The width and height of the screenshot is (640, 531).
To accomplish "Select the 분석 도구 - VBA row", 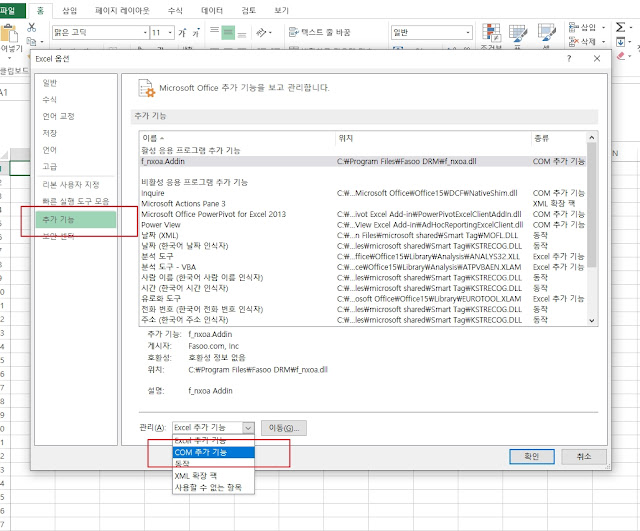I will click(363, 267).
